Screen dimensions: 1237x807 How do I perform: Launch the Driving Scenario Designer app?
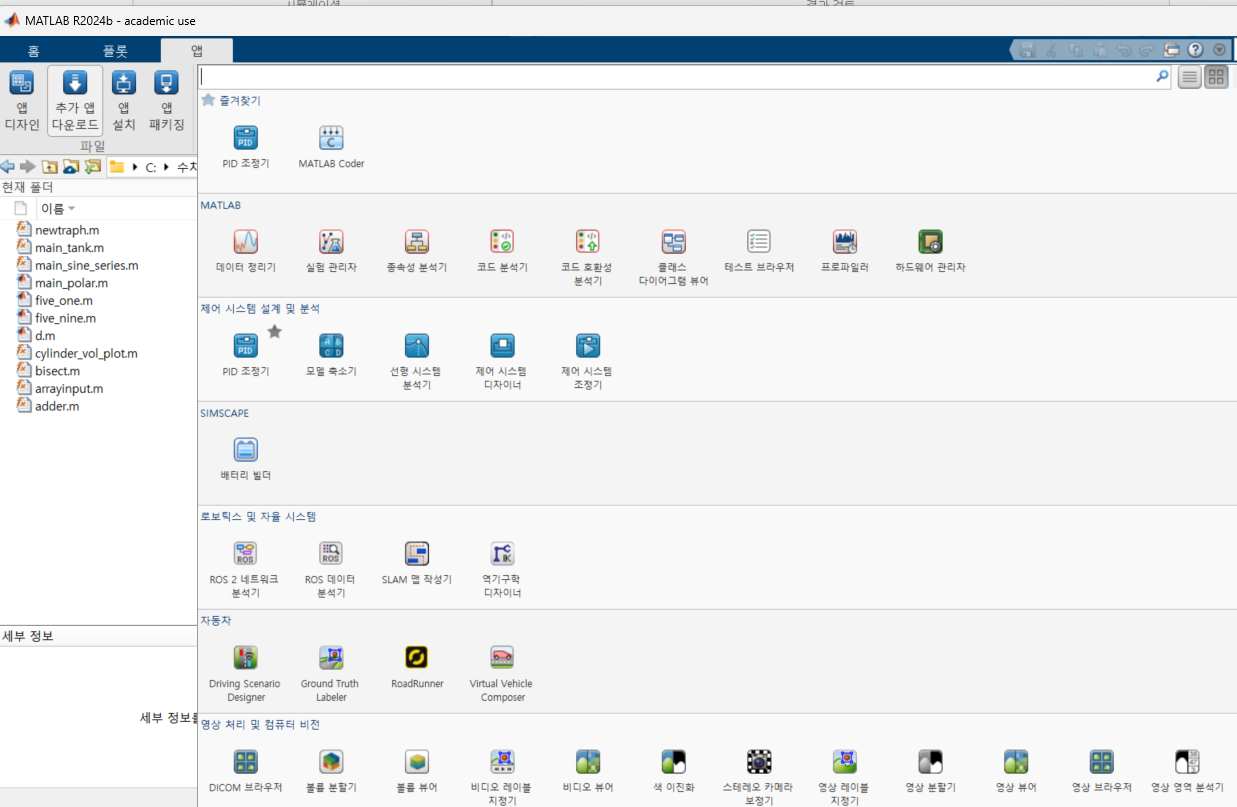[246, 674]
